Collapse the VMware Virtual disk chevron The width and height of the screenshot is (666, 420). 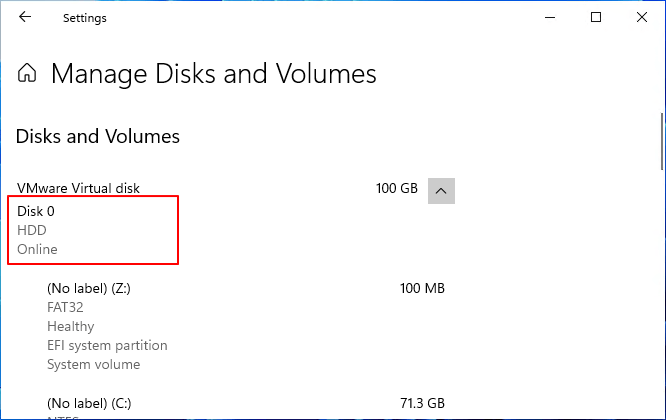[442, 189]
